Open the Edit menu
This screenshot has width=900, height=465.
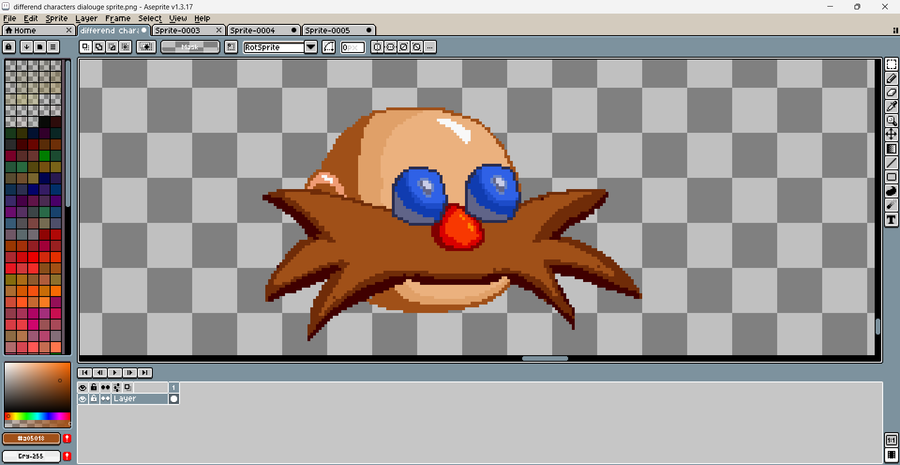[x=30, y=18]
